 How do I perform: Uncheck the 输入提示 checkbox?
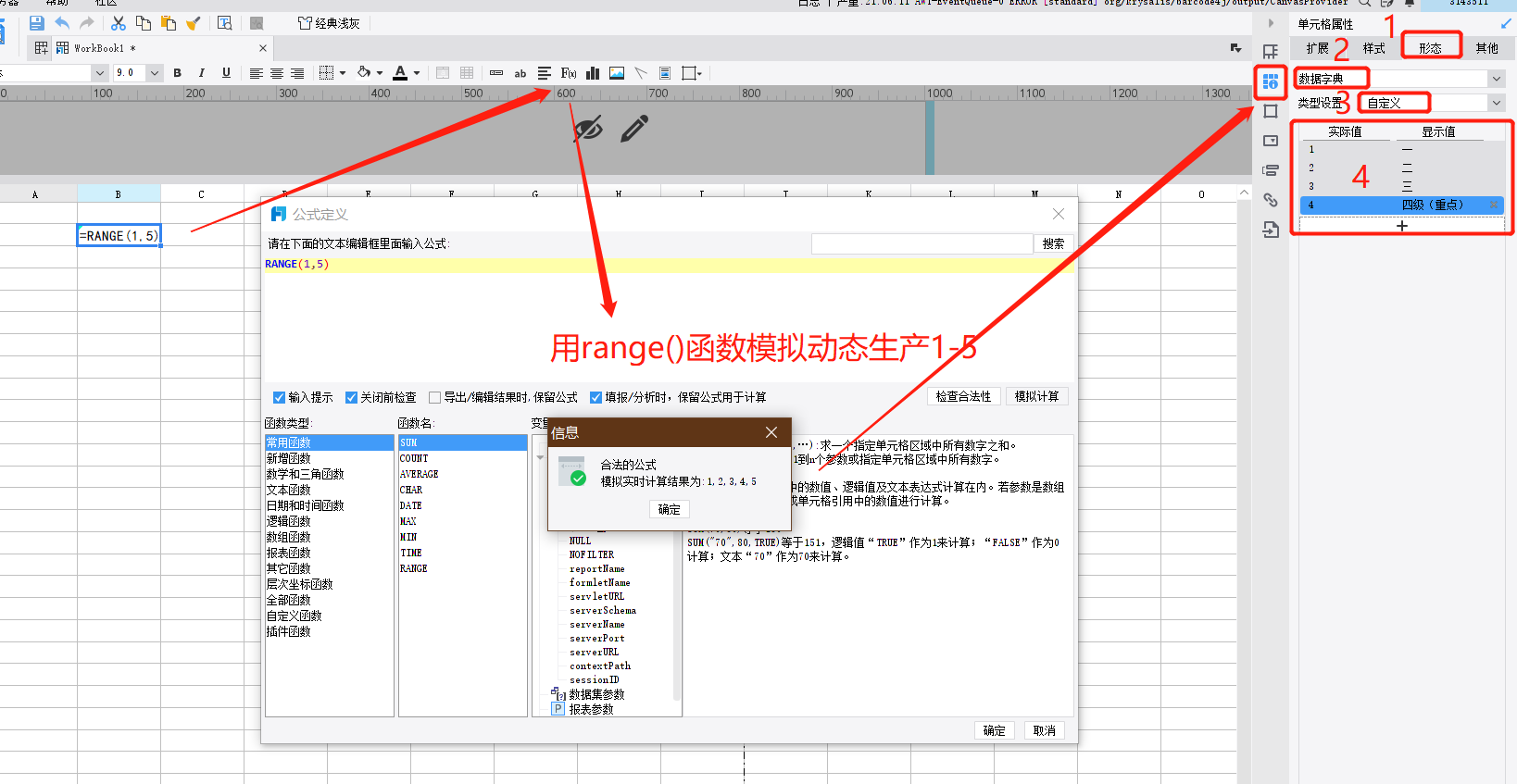[279, 397]
